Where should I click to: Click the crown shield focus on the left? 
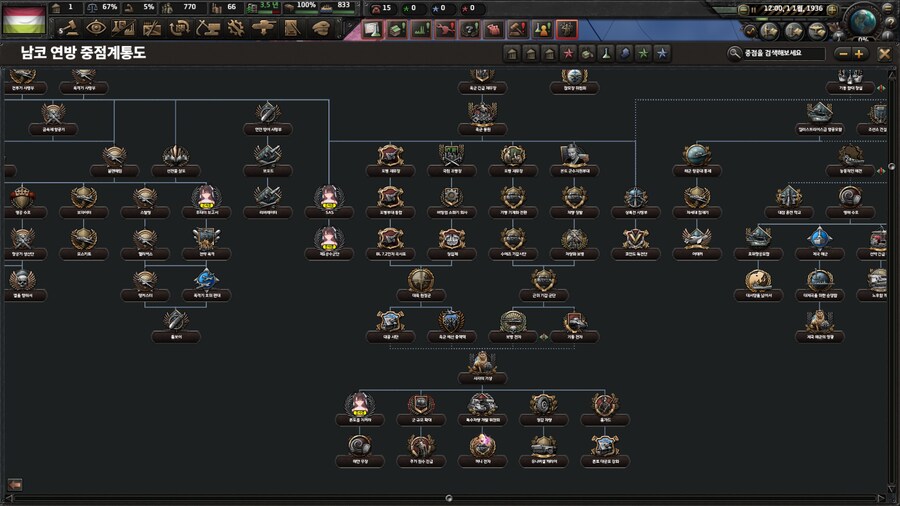click(22, 198)
